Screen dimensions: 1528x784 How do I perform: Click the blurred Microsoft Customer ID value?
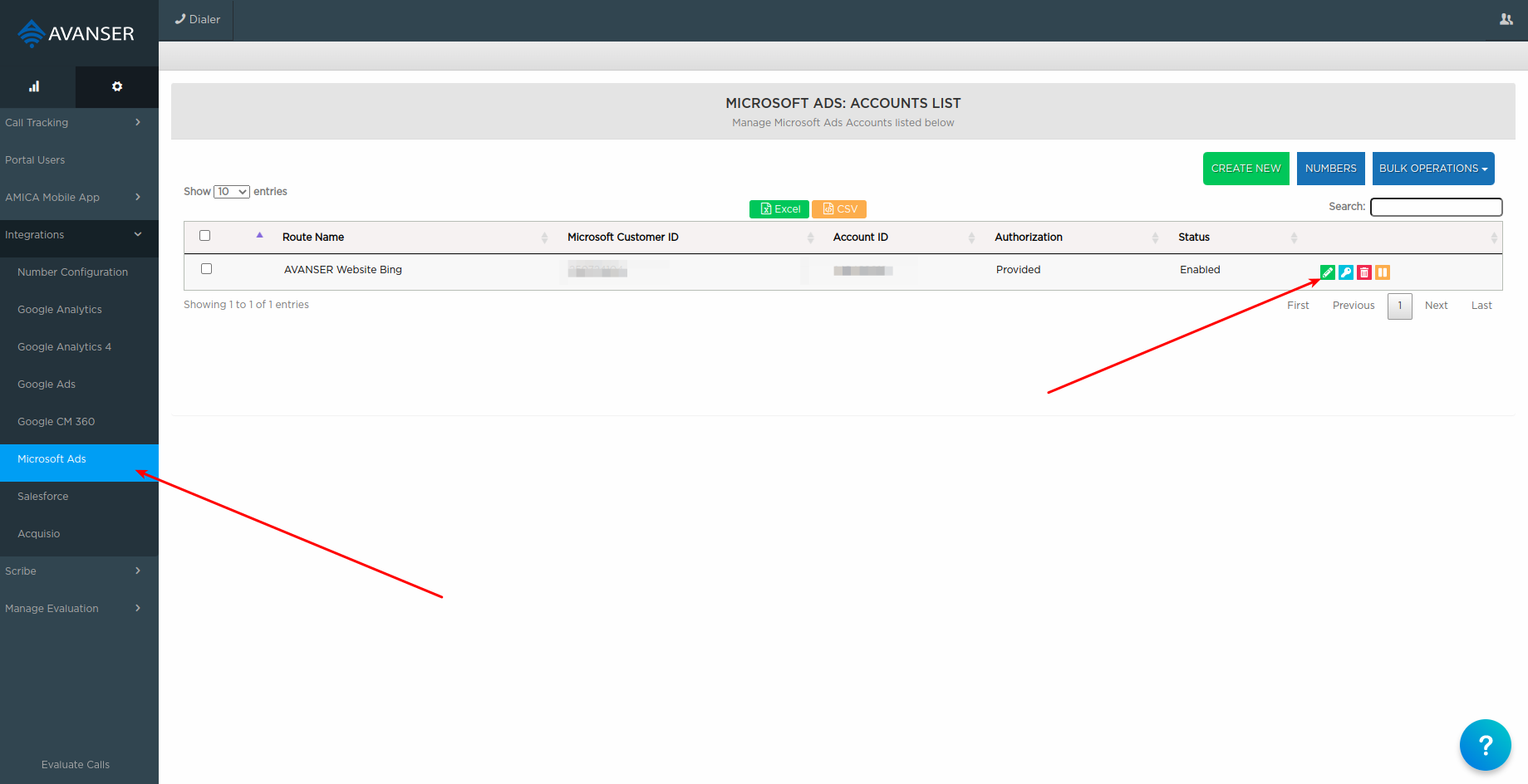597,271
